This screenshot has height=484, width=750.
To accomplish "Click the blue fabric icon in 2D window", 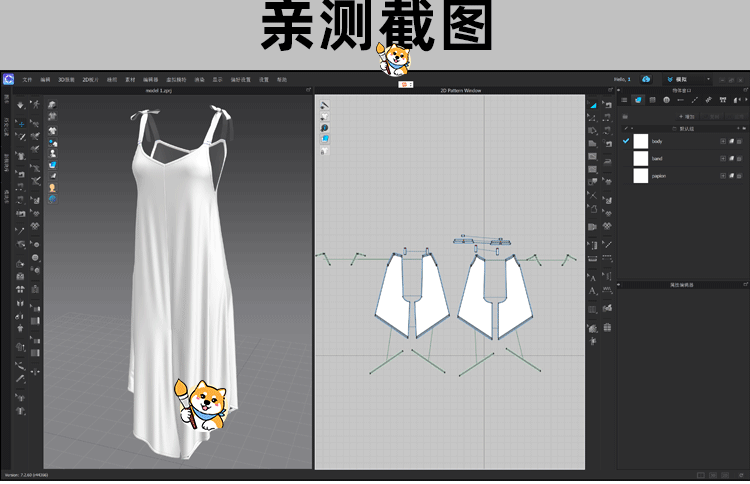I will pos(325,140).
